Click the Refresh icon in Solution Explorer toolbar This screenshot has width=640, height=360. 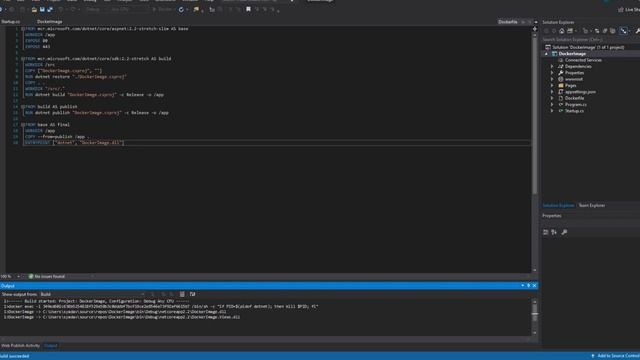pyautogui.click(x=605, y=31)
